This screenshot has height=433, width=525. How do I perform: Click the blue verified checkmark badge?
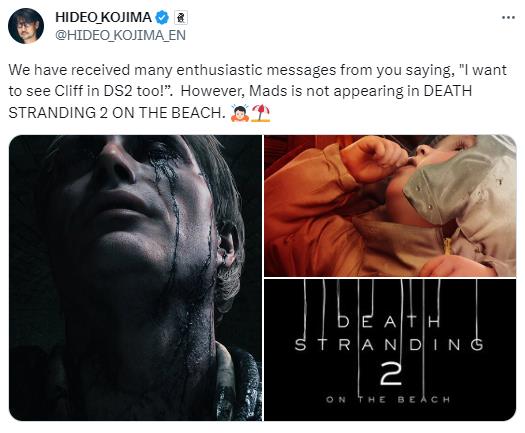(163, 17)
